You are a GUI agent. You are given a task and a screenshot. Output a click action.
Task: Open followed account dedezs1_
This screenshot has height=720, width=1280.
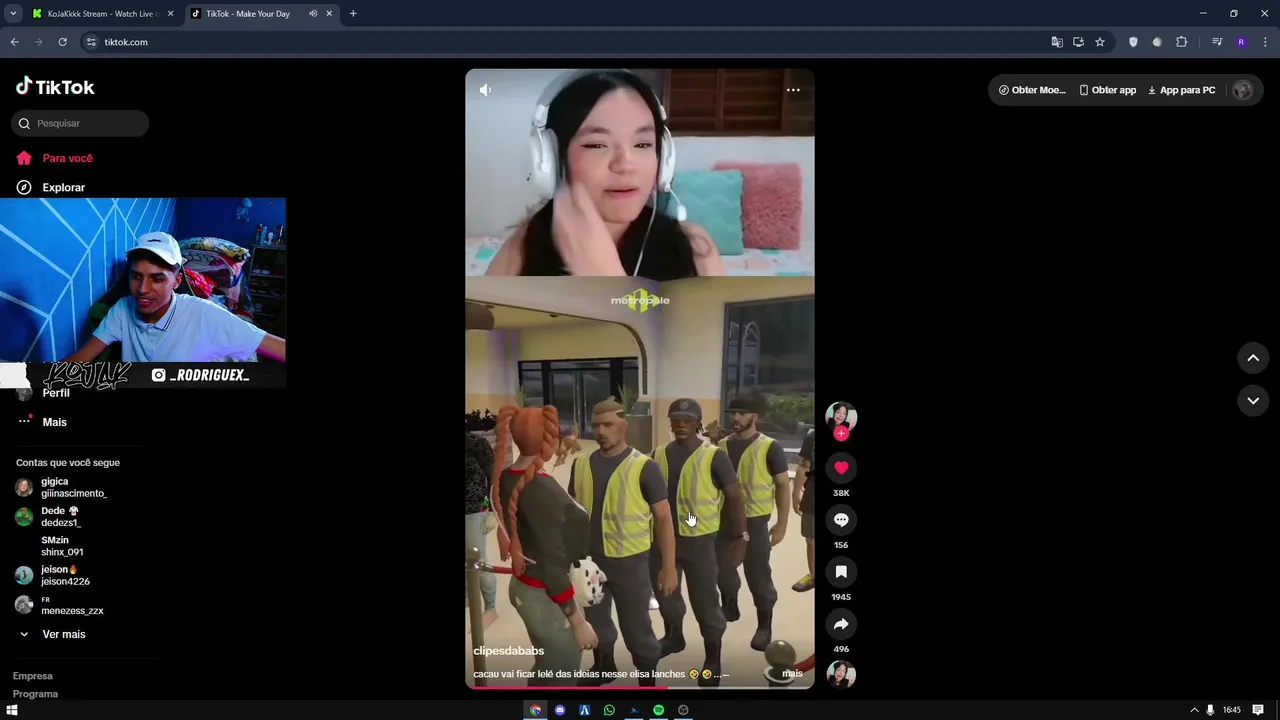pyautogui.click(x=61, y=522)
